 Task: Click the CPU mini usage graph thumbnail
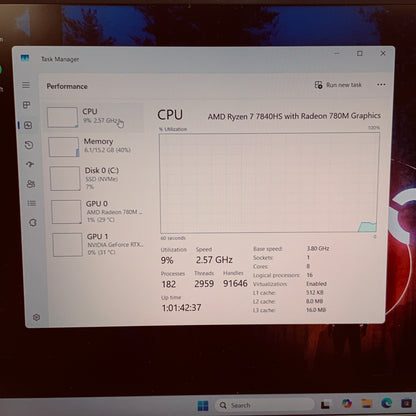[62, 117]
